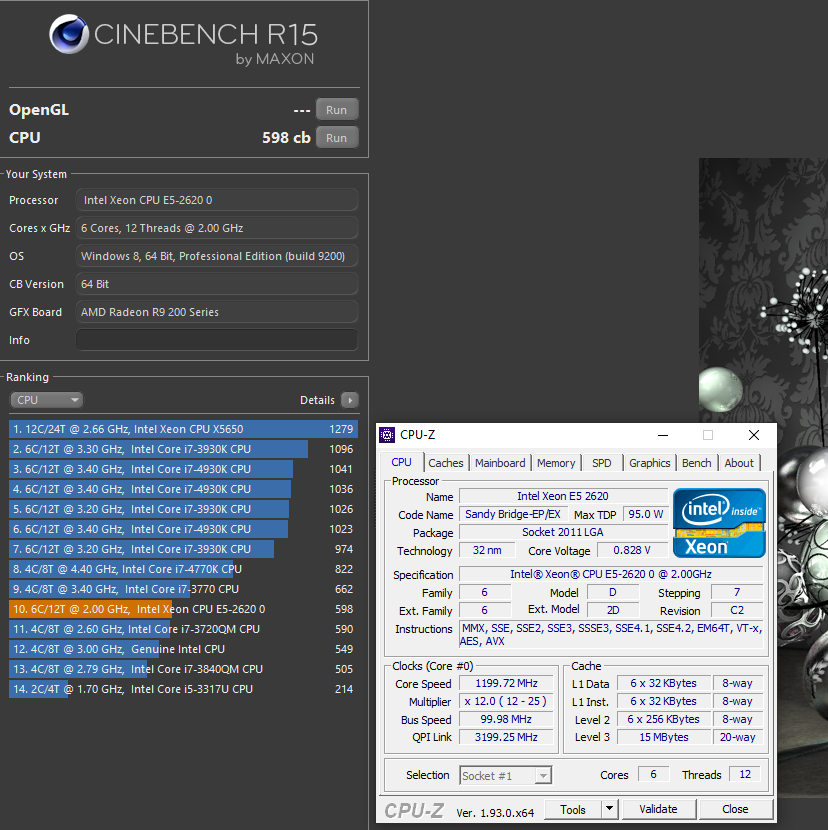Select the i7-3840QM ranking entry

click(183, 669)
